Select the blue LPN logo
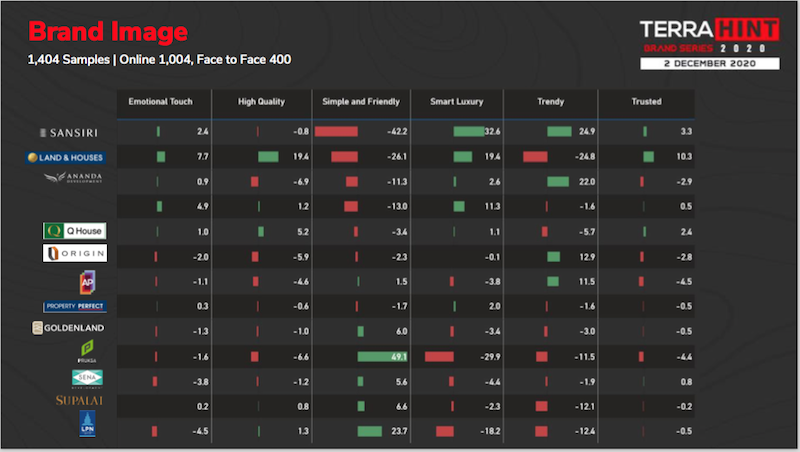This screenshot has height=452, width=800. (x=87, y=424)
